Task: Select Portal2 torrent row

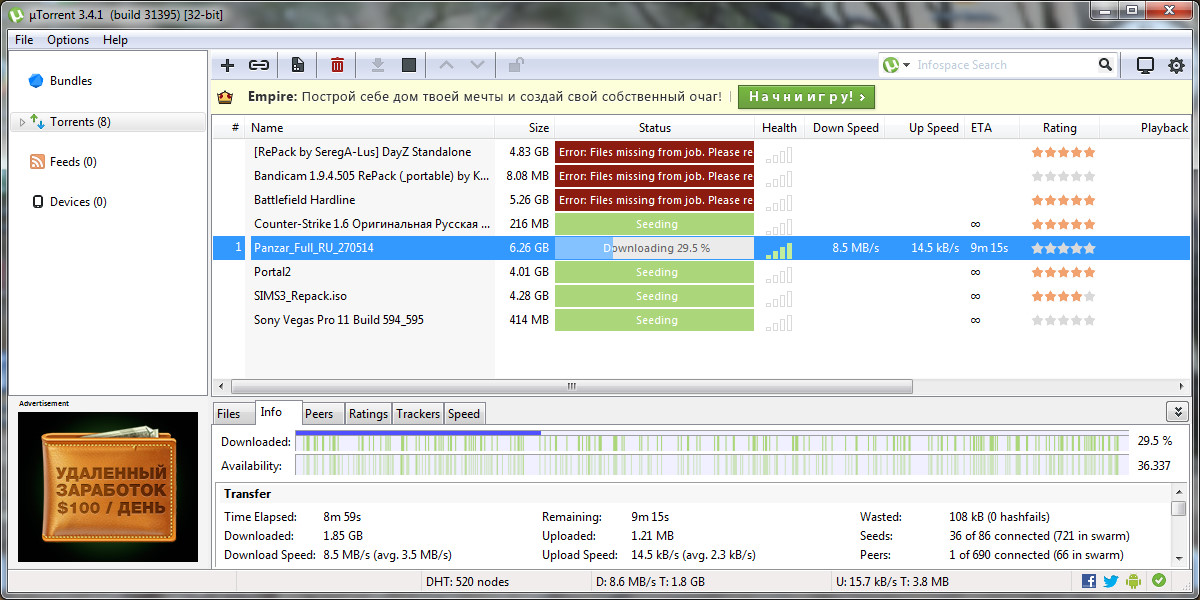Action: click(x=700, y=272)
